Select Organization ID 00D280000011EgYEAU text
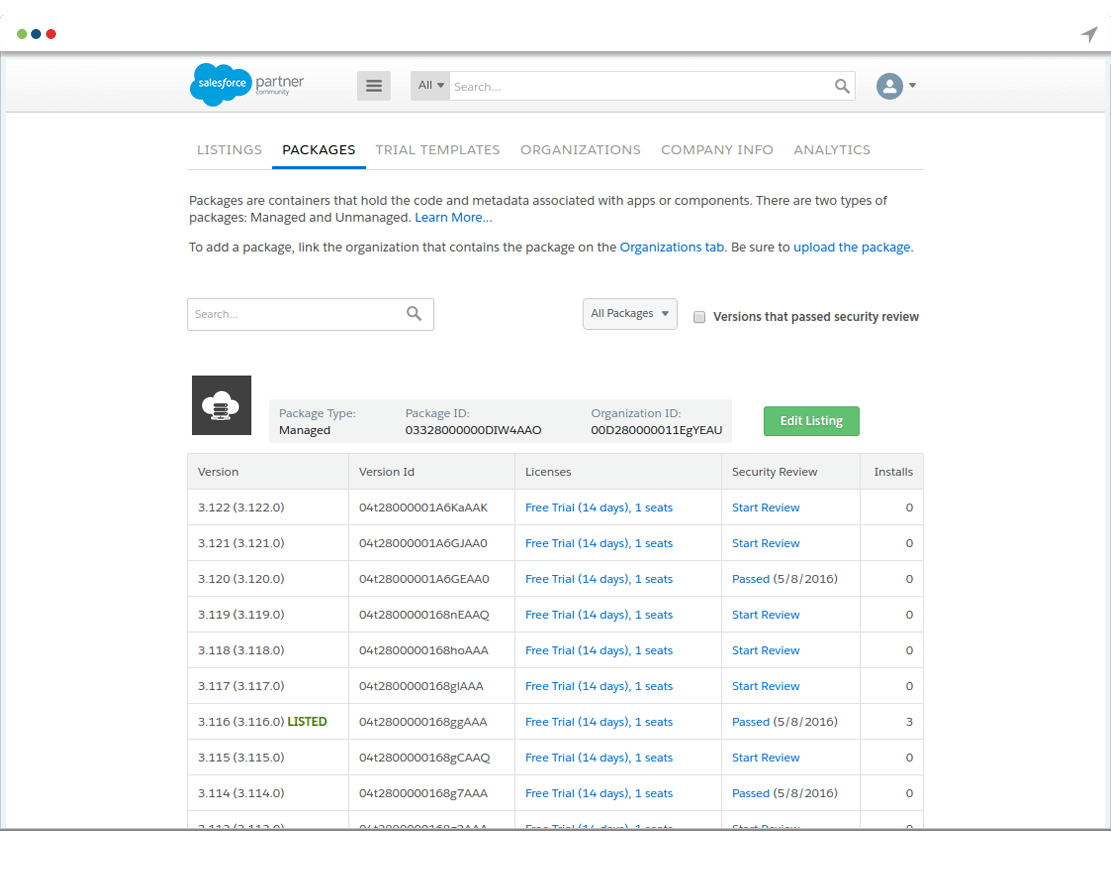This screenshot has width=1111, height=870. (657, 430)
